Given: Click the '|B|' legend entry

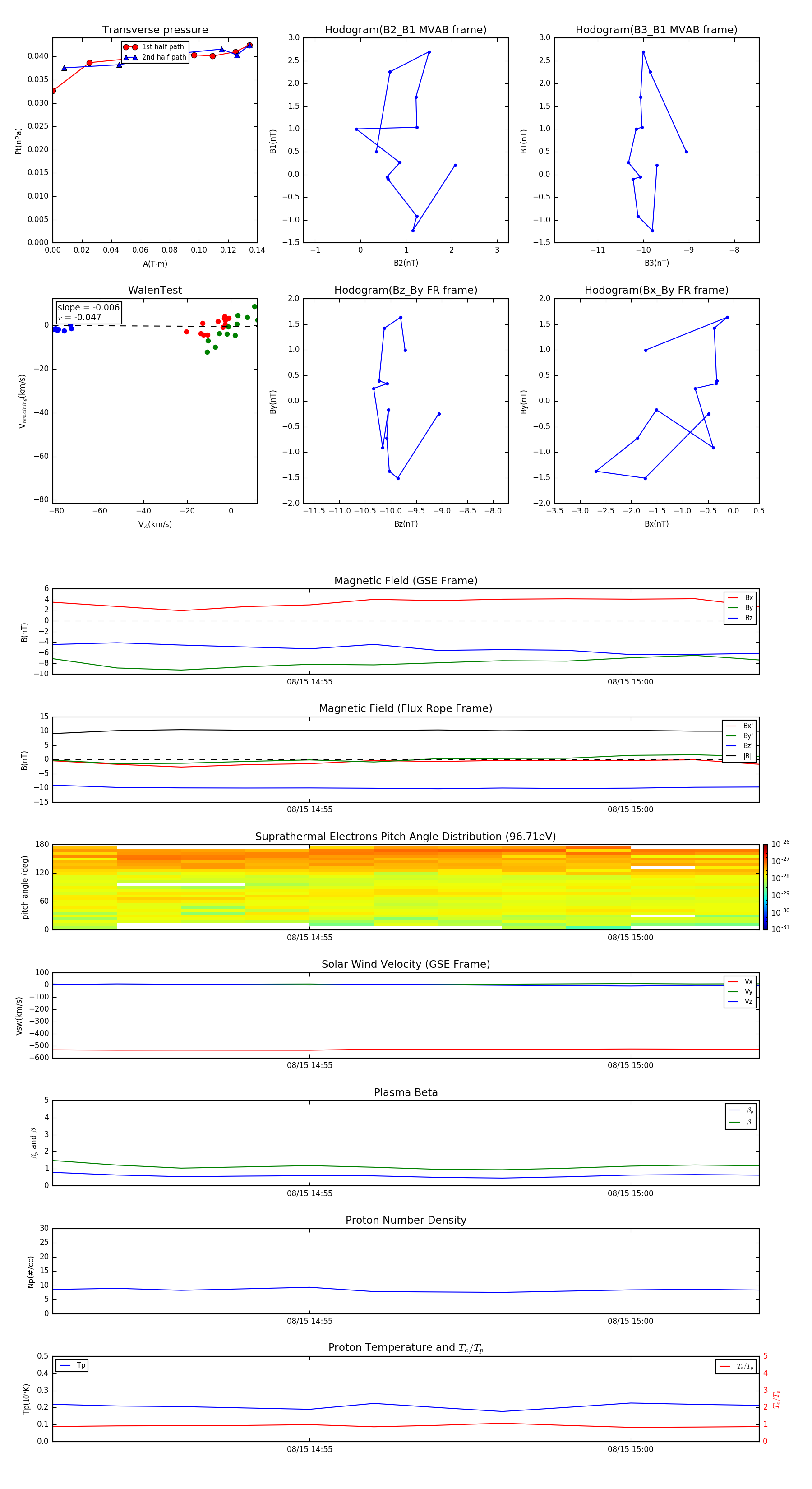Looking at the screenshot, I should coord(740,756).
